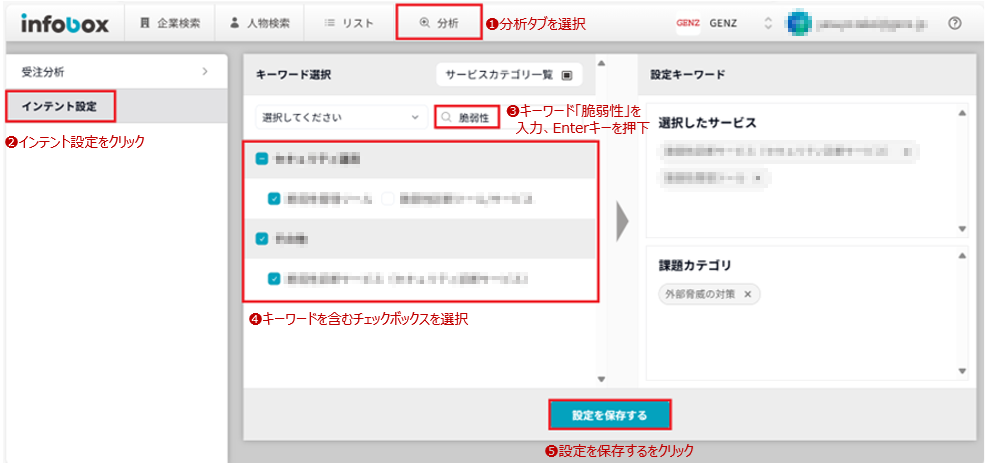Expand the 受注分析 sidebar chevron
989x468 pixels.
point(204,72)
